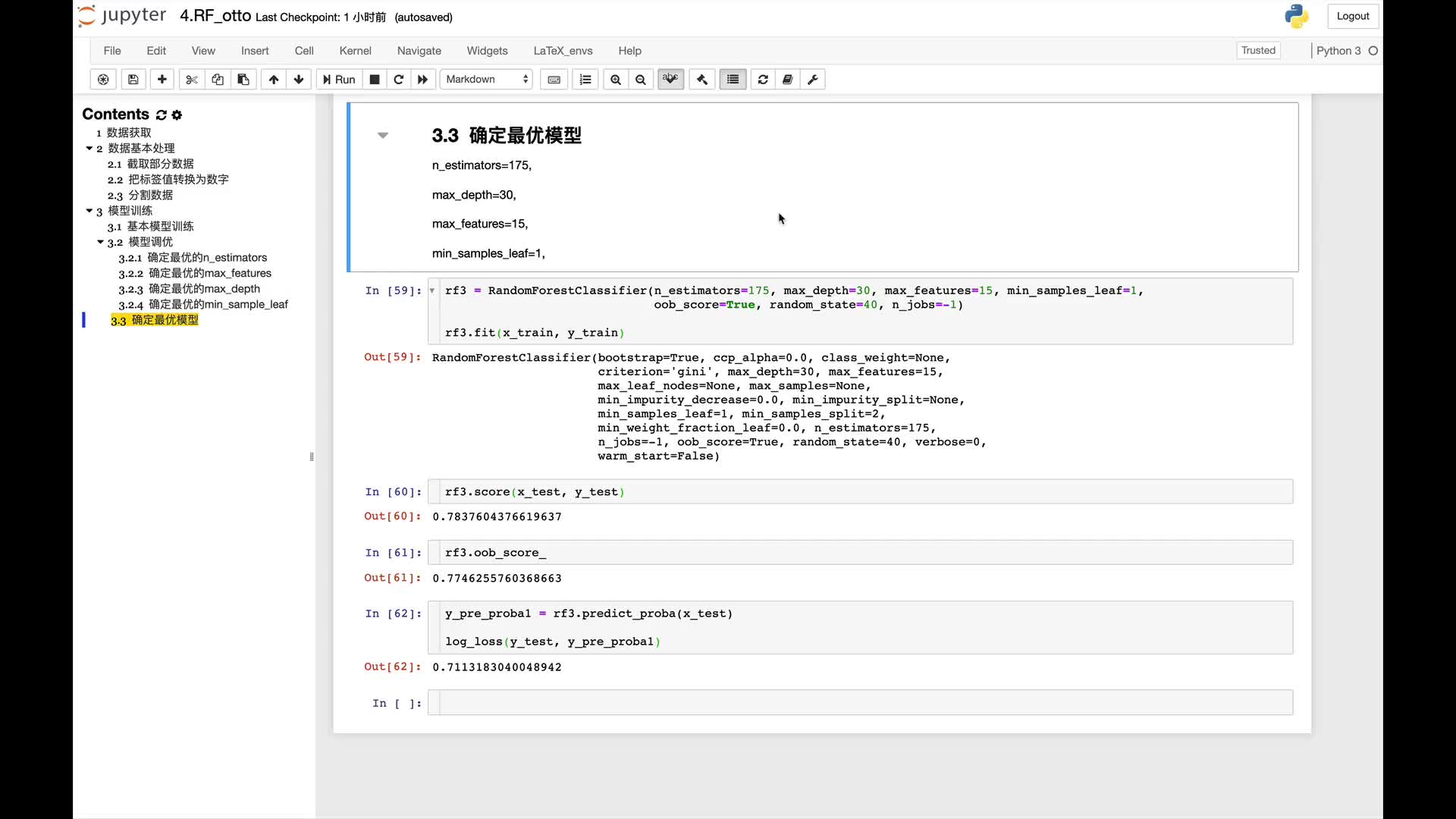Click into the rf3.oob_score_ code cell 61
Screen dimensions: 1456x819
(861, 553)
